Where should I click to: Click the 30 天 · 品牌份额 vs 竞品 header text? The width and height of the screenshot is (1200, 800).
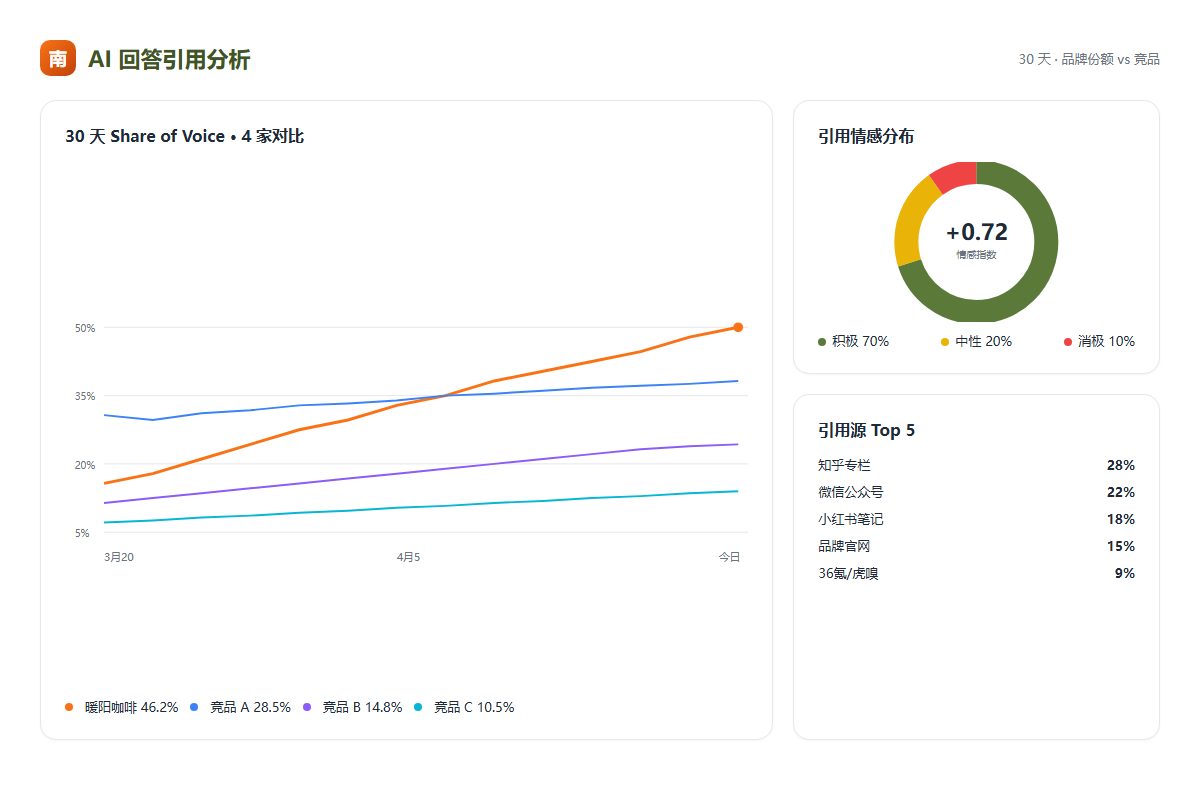pos(1089,59)
